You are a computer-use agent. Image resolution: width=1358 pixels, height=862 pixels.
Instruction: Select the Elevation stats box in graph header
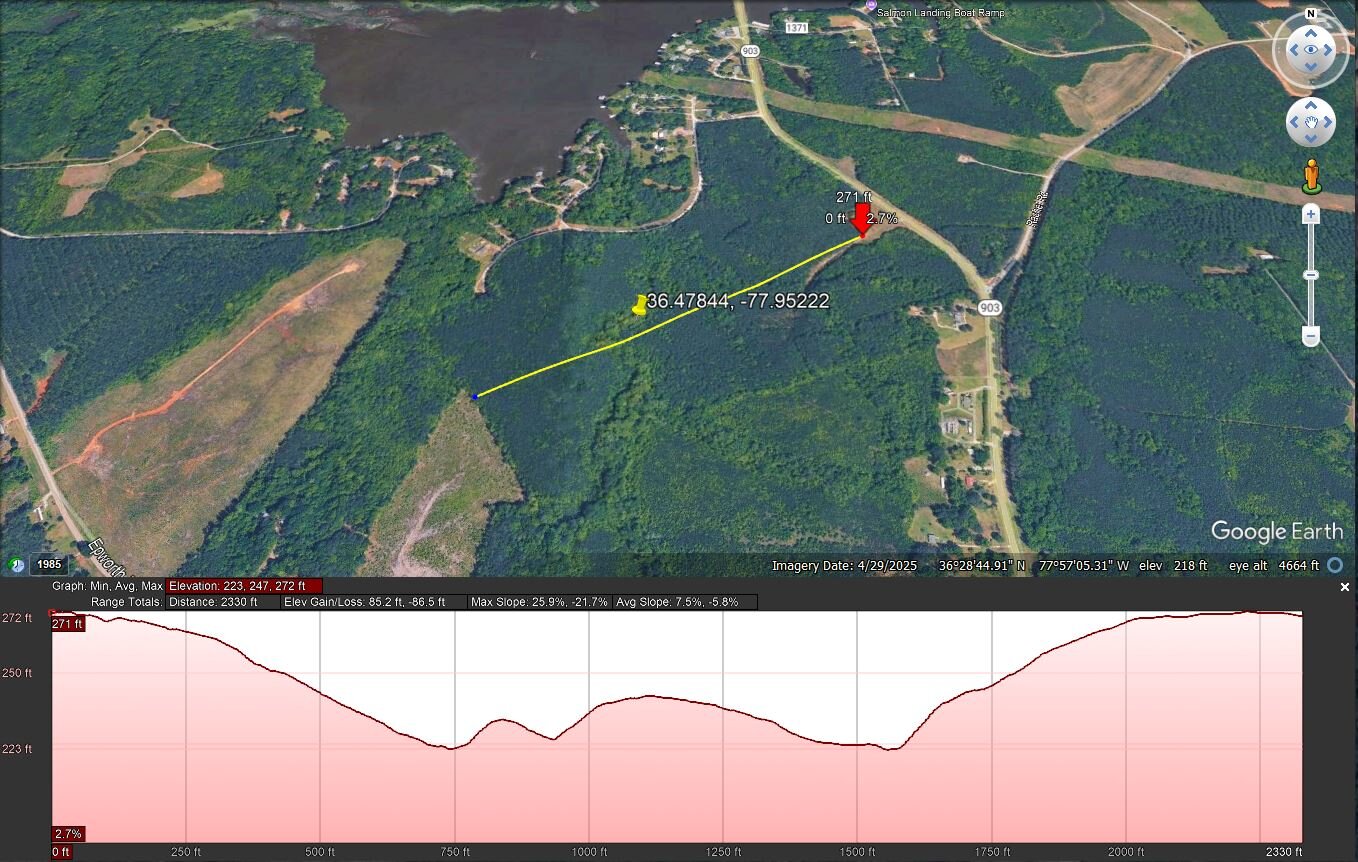tap(244, 586)
